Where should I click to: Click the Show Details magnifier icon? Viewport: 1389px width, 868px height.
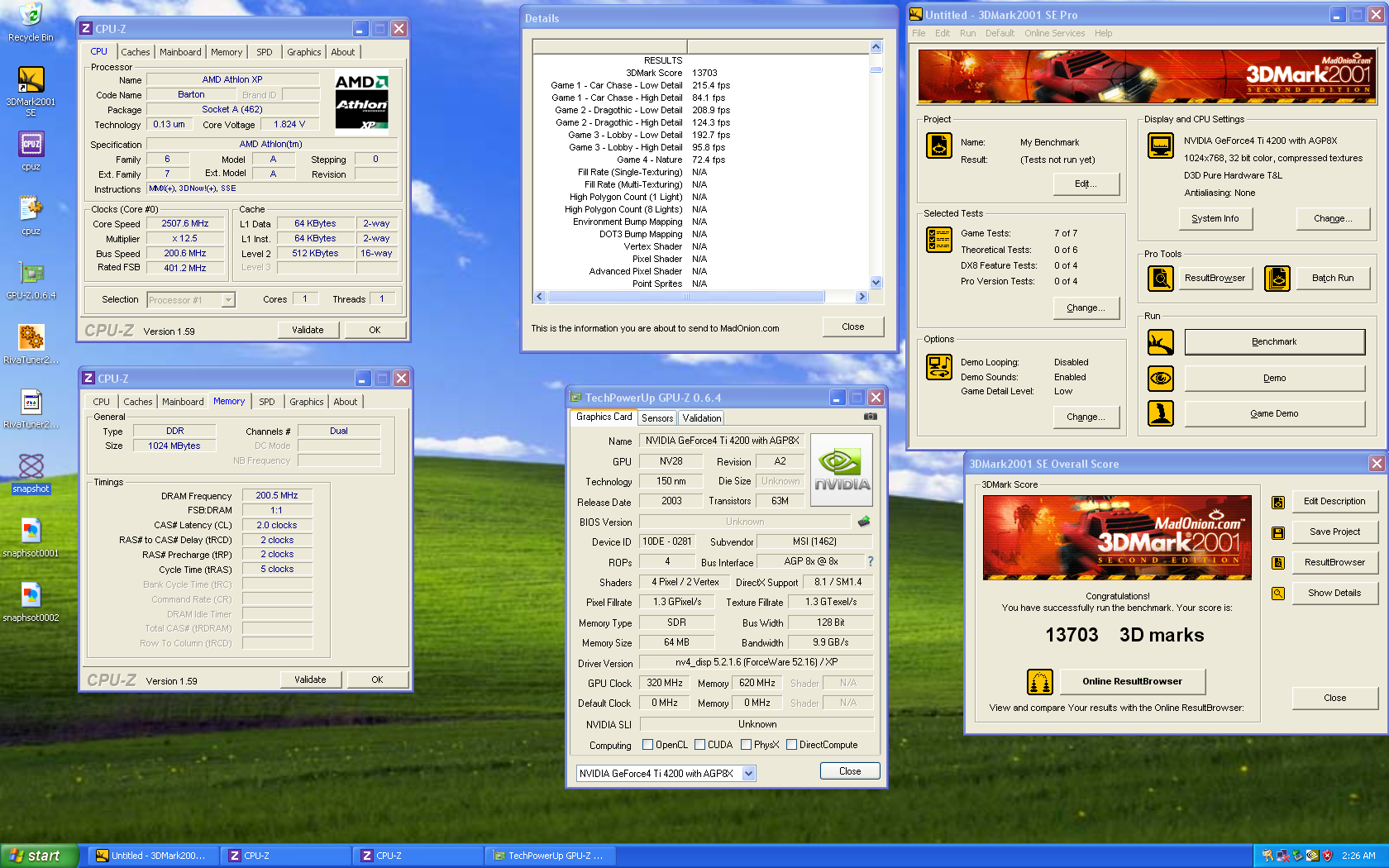pos(1278,594)
